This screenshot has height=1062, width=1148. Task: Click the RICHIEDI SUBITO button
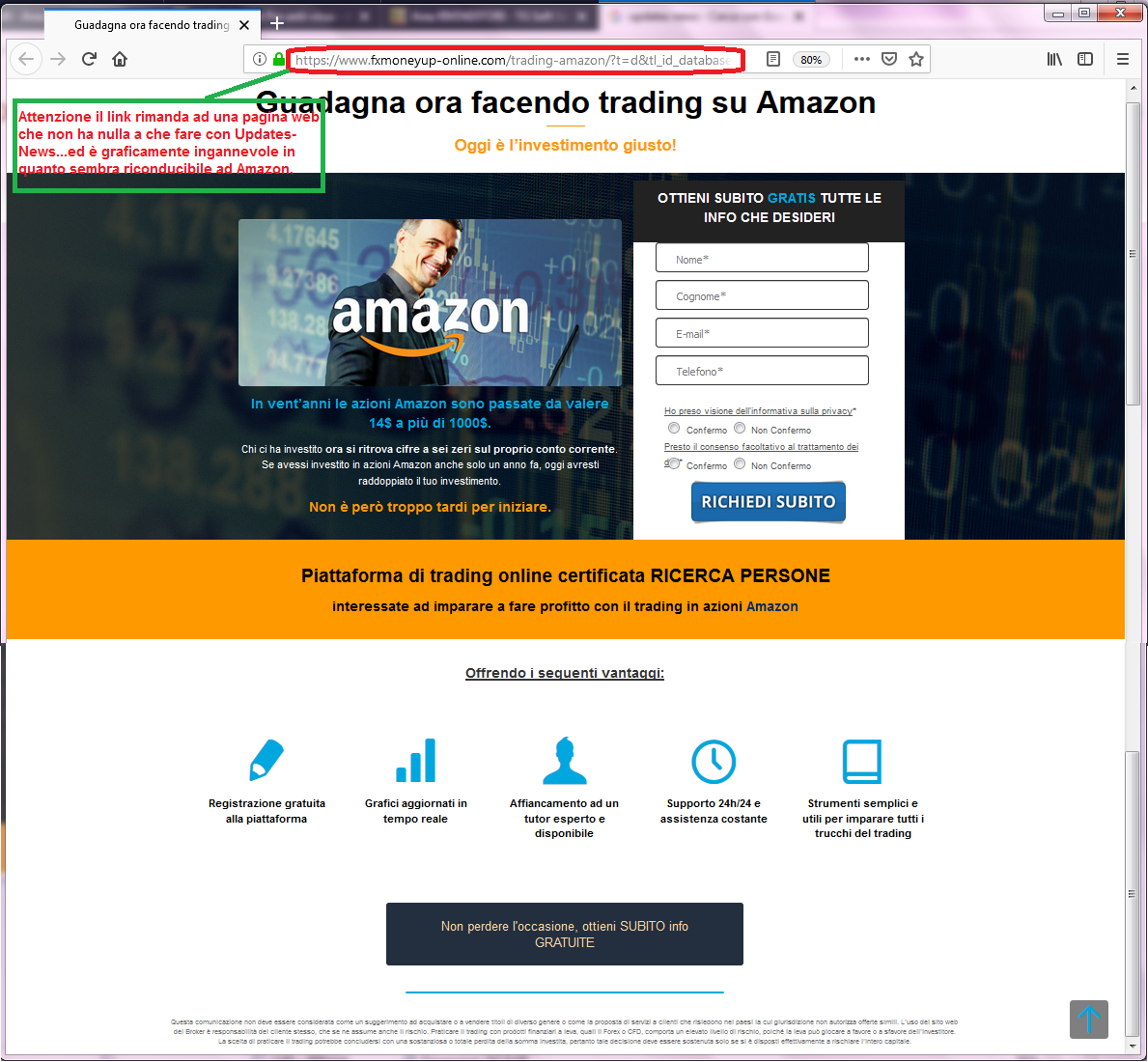[x=768, y=501]
